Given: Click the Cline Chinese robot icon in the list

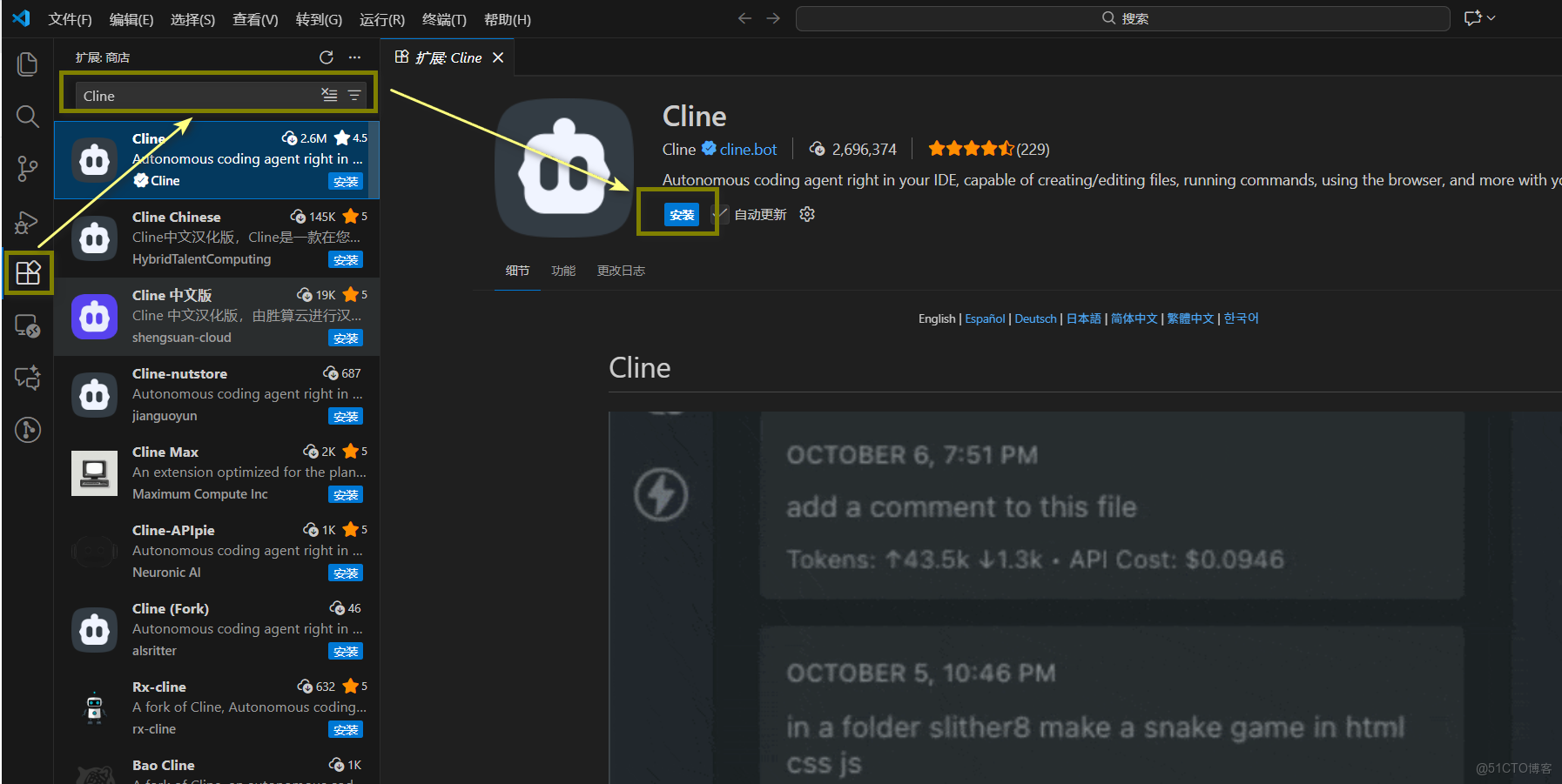Looking at the screenshot, I should point(94,238).
